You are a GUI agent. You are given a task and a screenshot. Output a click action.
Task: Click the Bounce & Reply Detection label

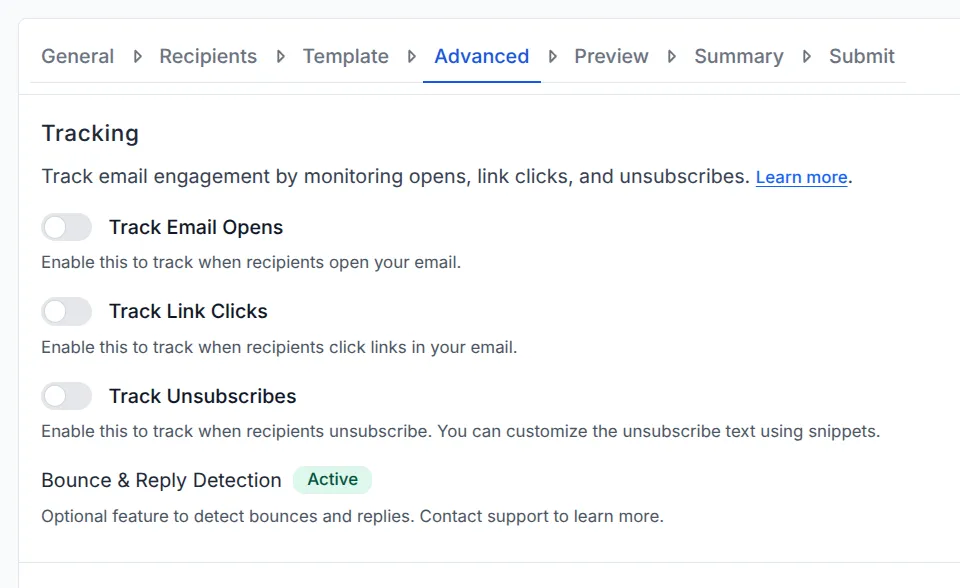161,481
